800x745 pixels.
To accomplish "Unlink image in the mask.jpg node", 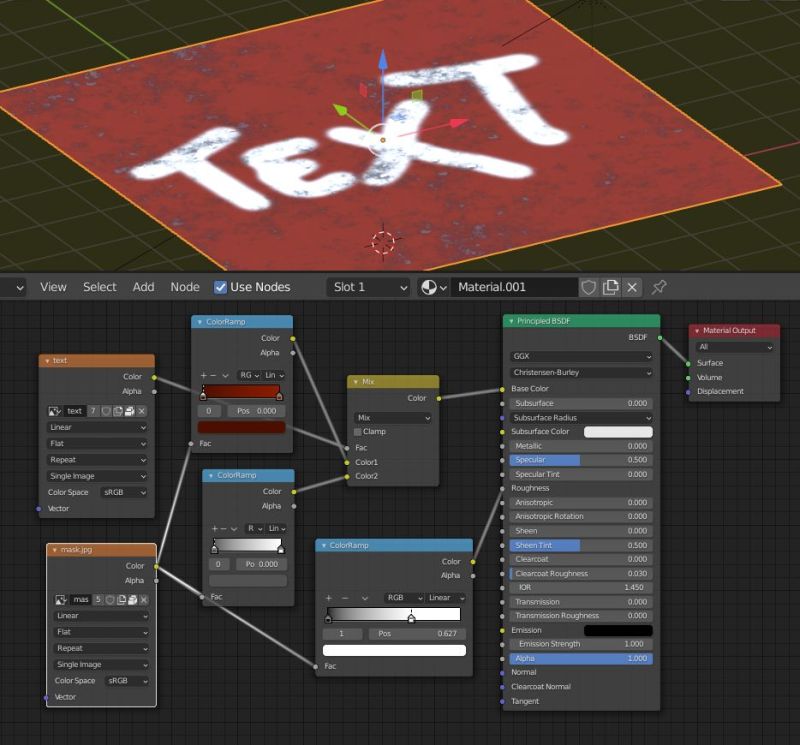I will click(x=144, y=600).
